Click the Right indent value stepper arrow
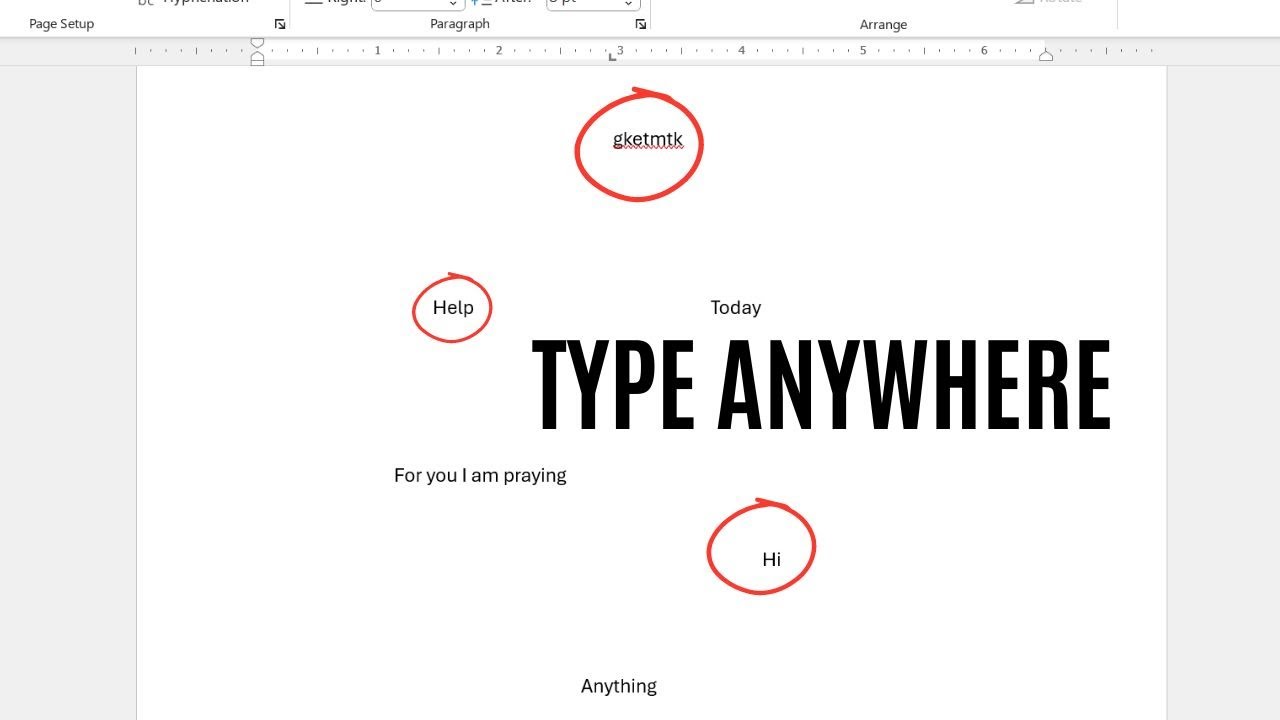Image resolution: width=1280 pixels, height=720 pixels. pos(452,4)
